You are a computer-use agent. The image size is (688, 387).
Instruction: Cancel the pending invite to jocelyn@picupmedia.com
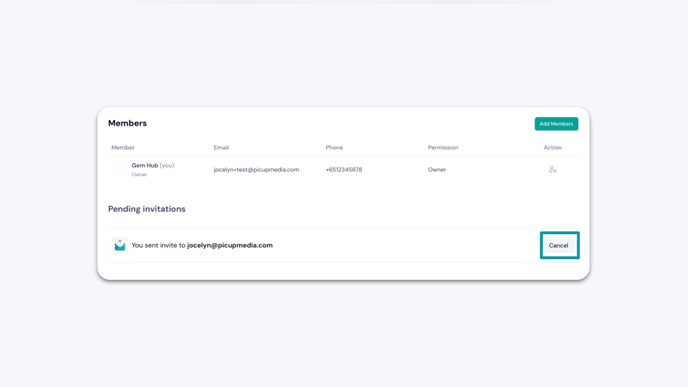click(x=559, y=245)
